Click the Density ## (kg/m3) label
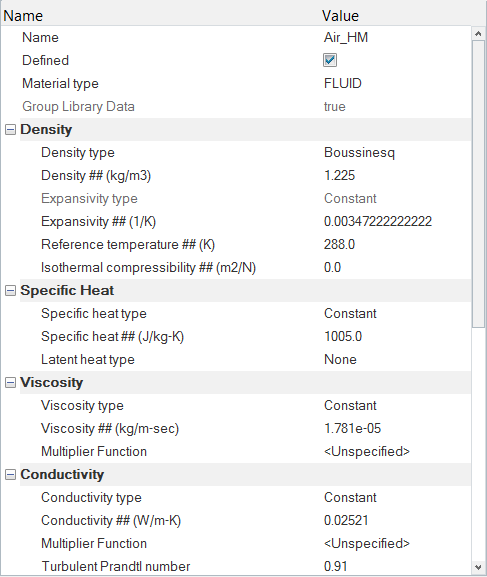Screen dimensions: 487x577 coord(96,176)
